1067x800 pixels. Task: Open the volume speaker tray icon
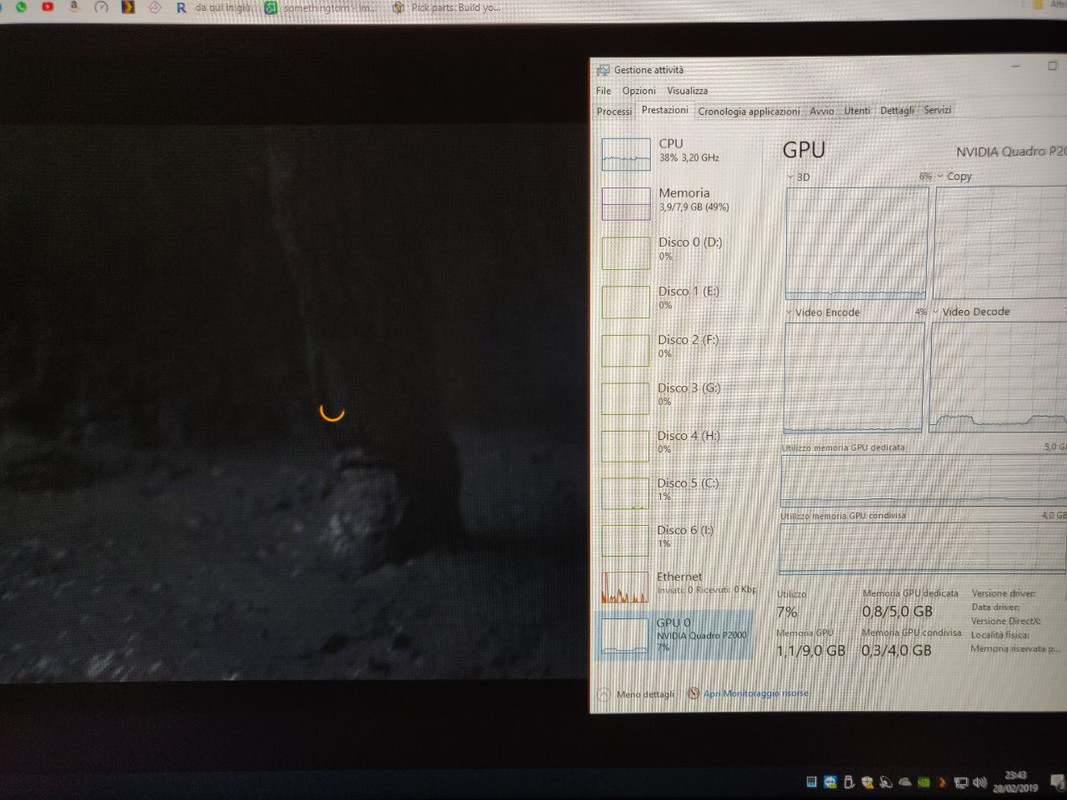coord(980,782)
